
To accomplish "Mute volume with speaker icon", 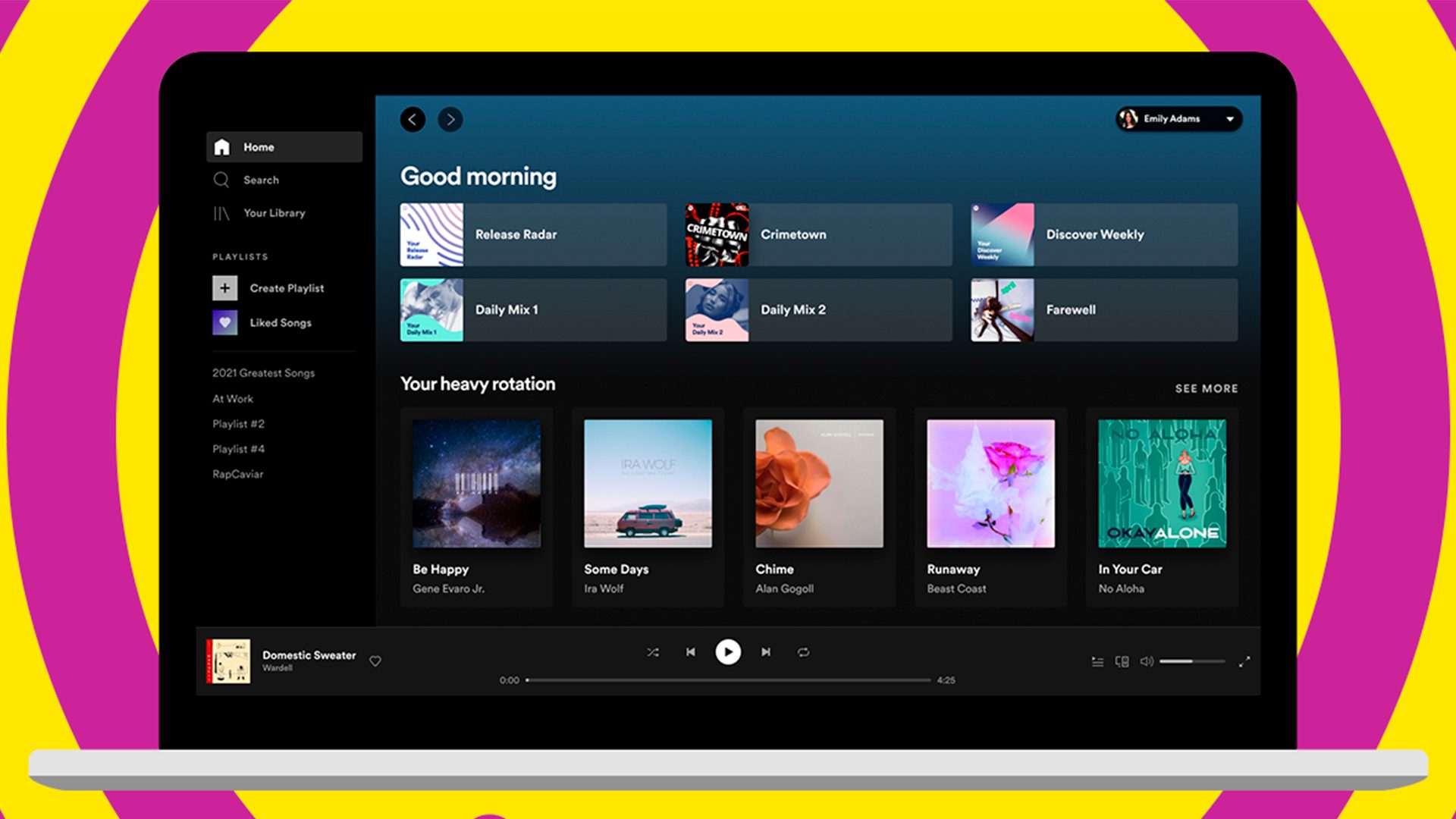I will [1147, 661].
